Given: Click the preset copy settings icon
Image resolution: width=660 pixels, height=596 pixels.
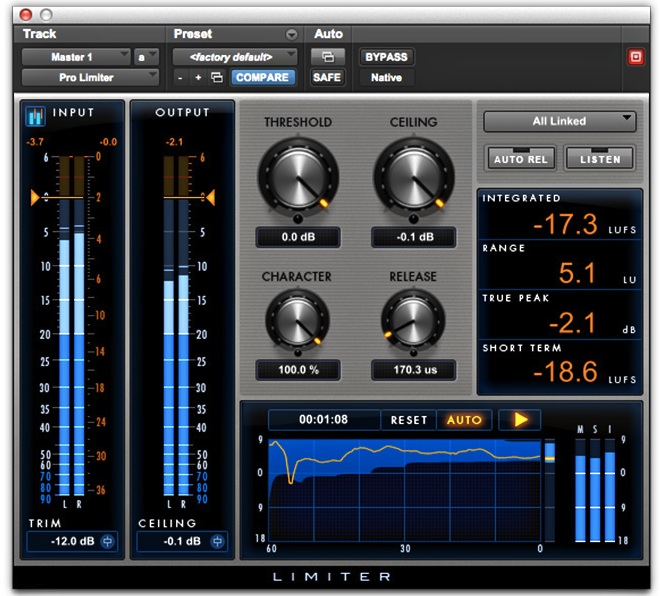Looking at the screenshot, I should [217, 78].
